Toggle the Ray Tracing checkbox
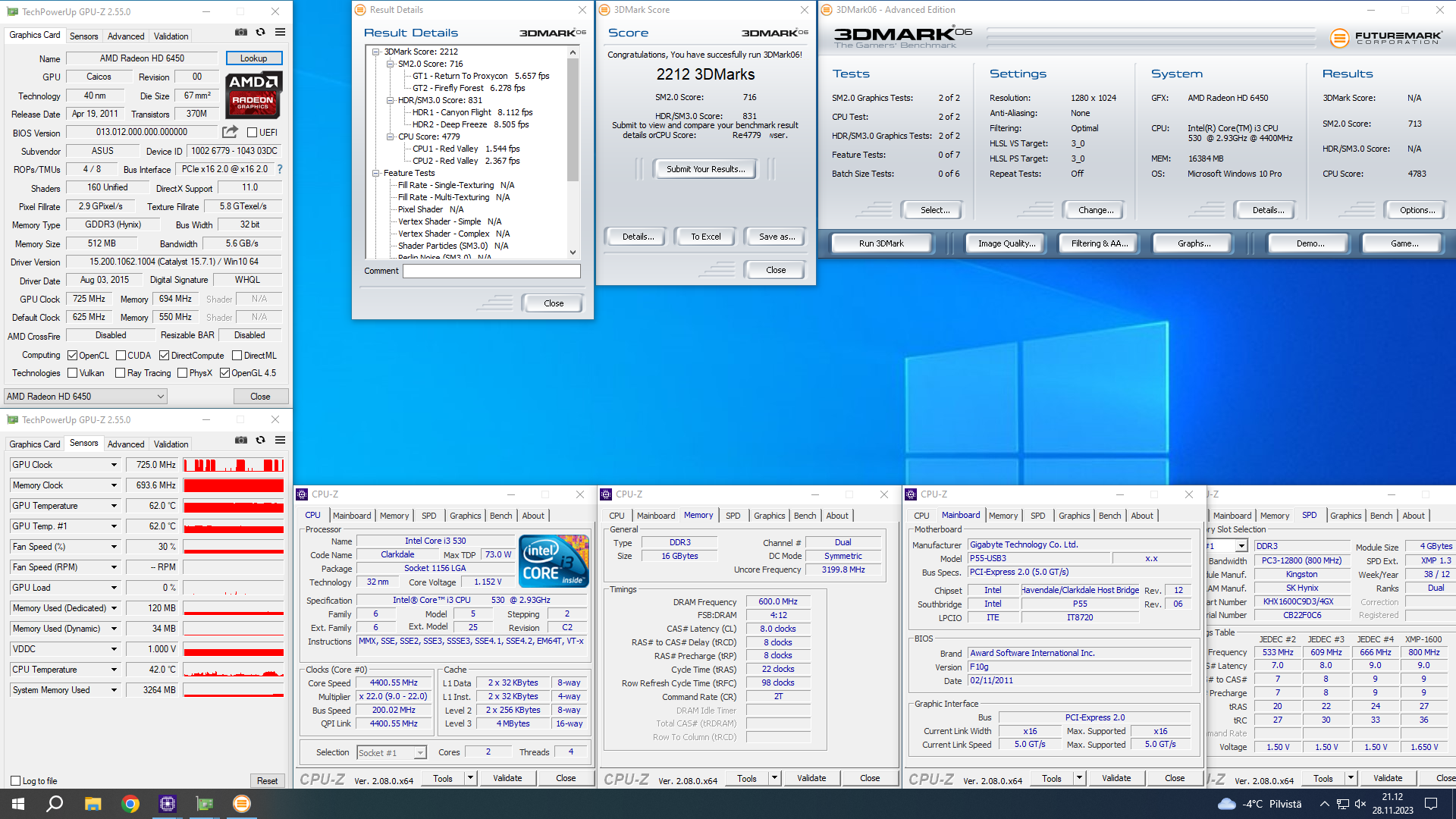Screen dimensions: 1456x819 (120, 373)
